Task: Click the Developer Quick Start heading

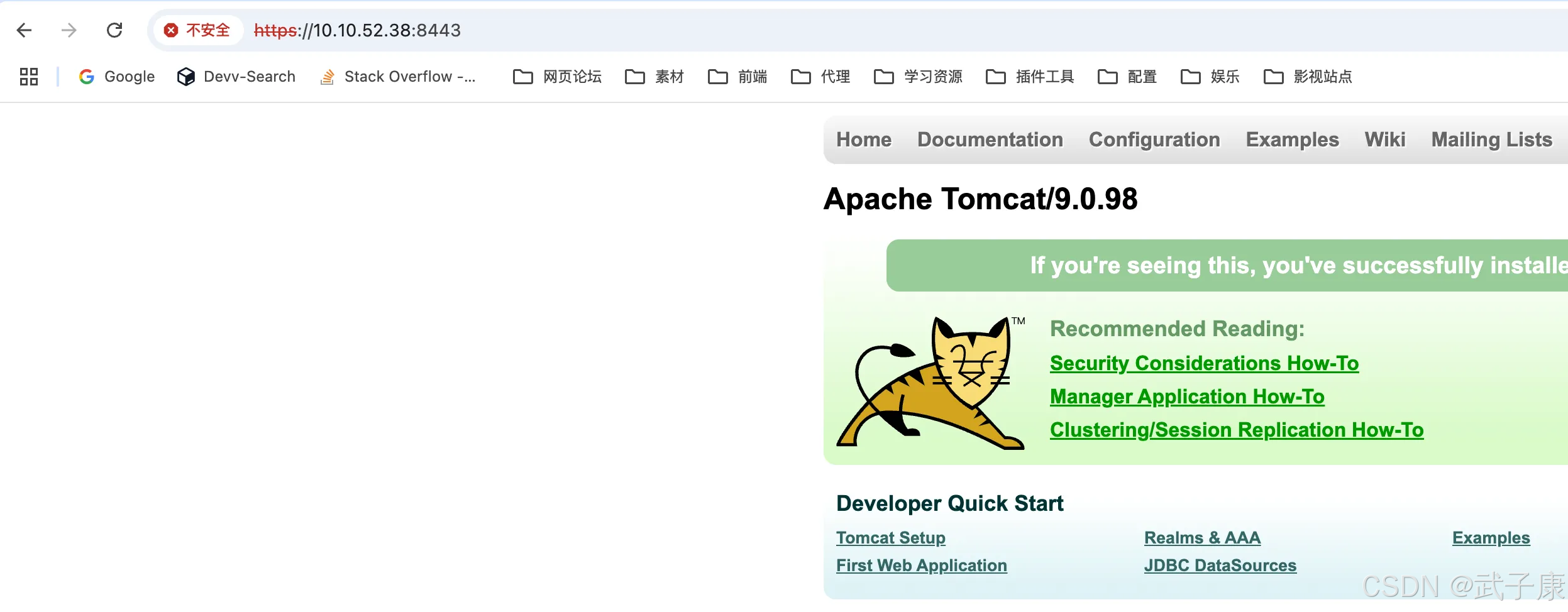Action: click(x=950, y=503)
